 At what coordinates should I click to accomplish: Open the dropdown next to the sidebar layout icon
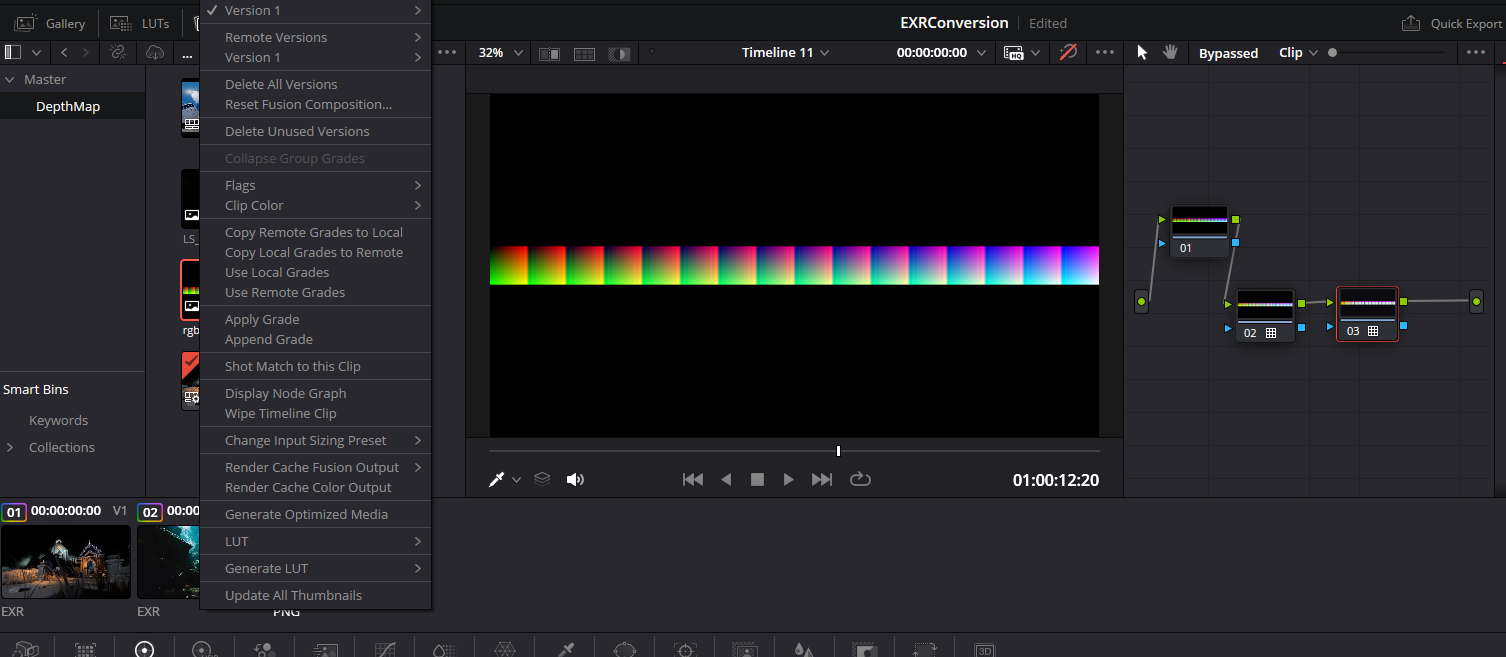36,53
